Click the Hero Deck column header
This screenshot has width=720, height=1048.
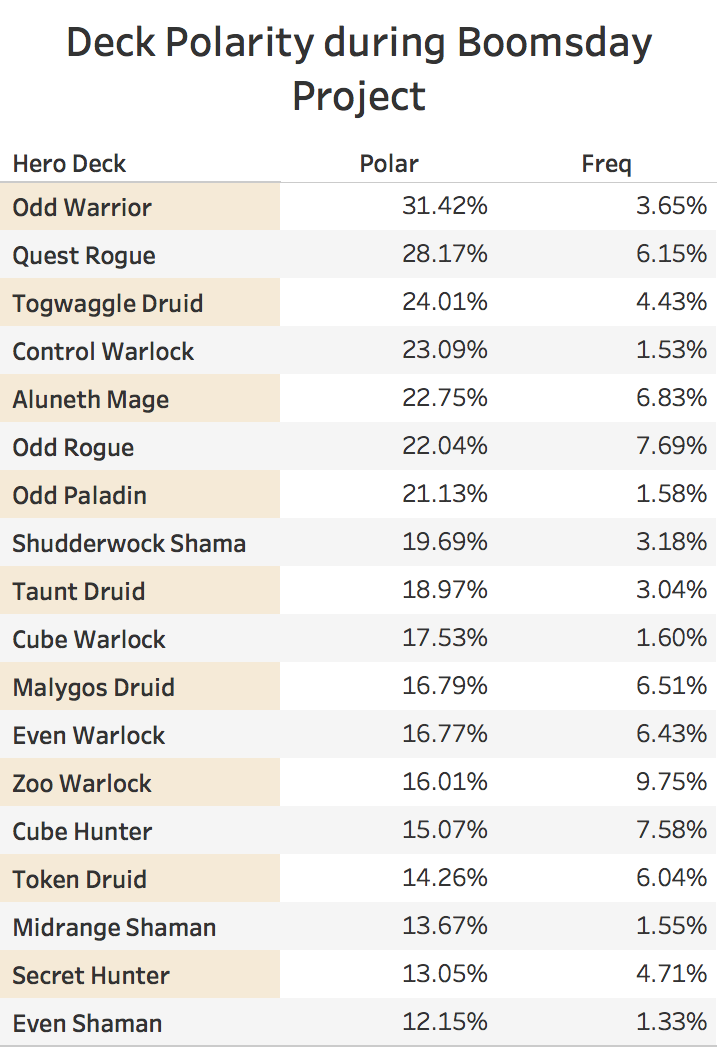pos(70,164)
